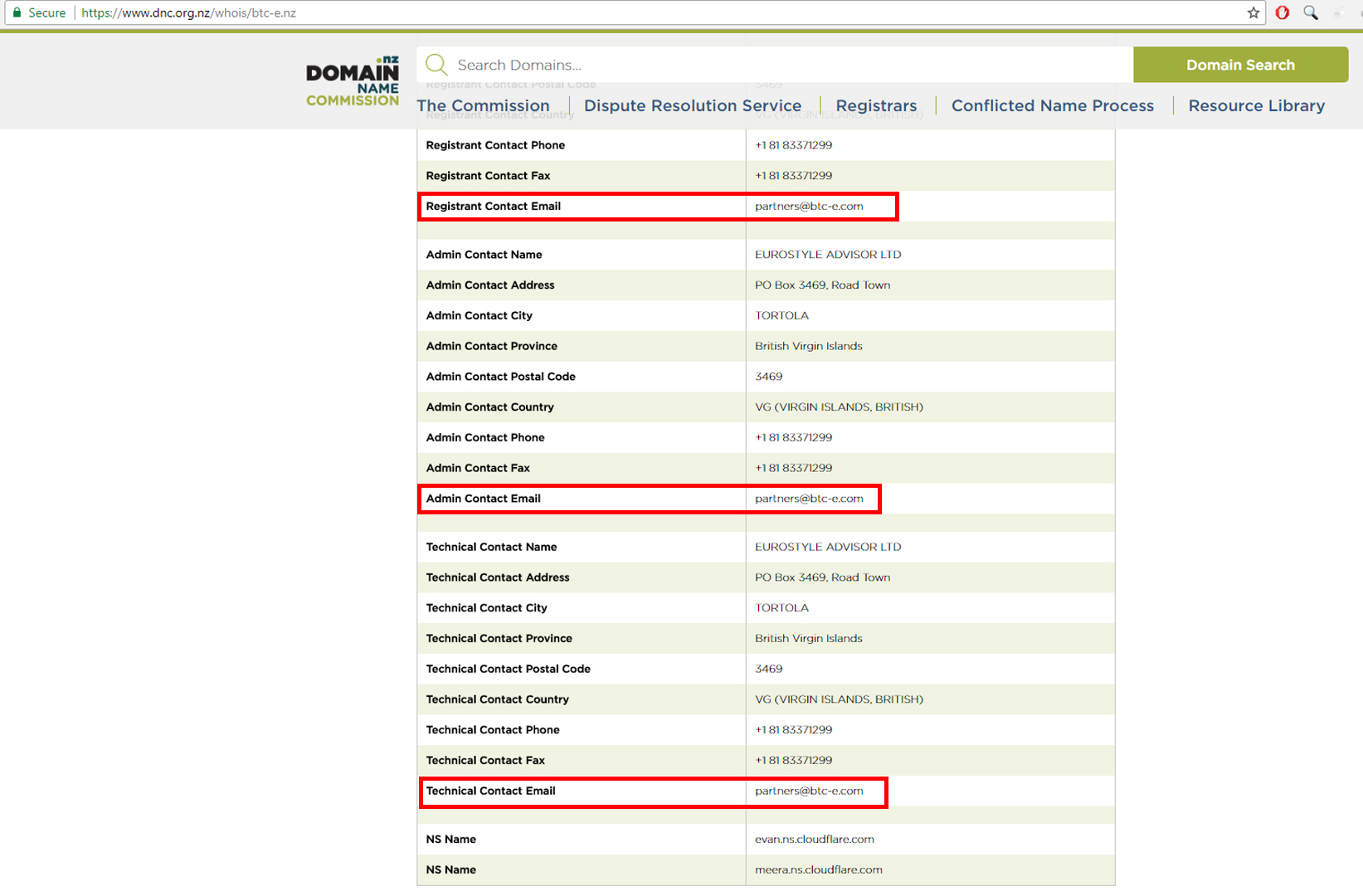Select TORTOLA in the Technical Contact City row

click(x=781, y=608)
